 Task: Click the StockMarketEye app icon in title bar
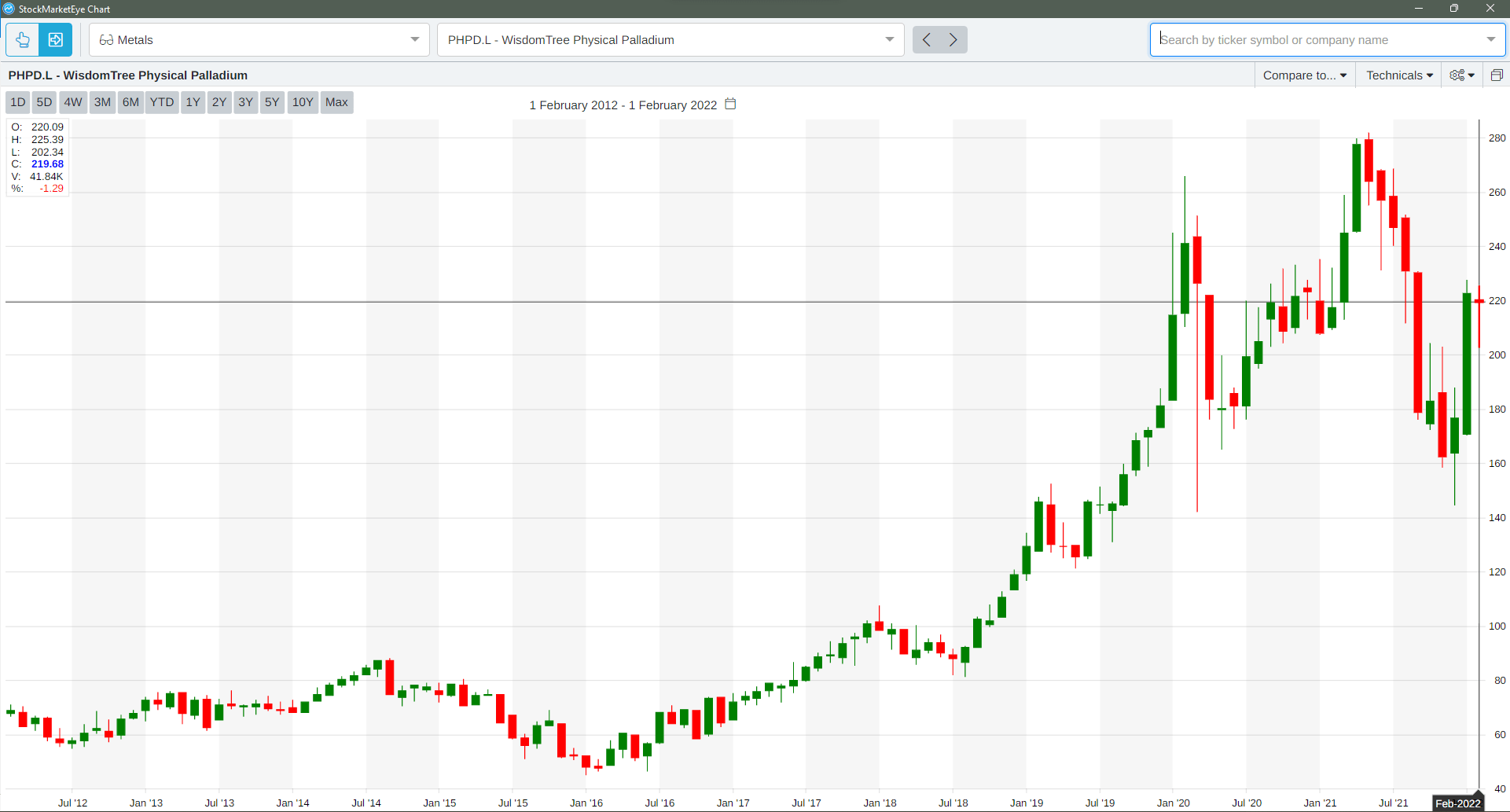point(9,9)
